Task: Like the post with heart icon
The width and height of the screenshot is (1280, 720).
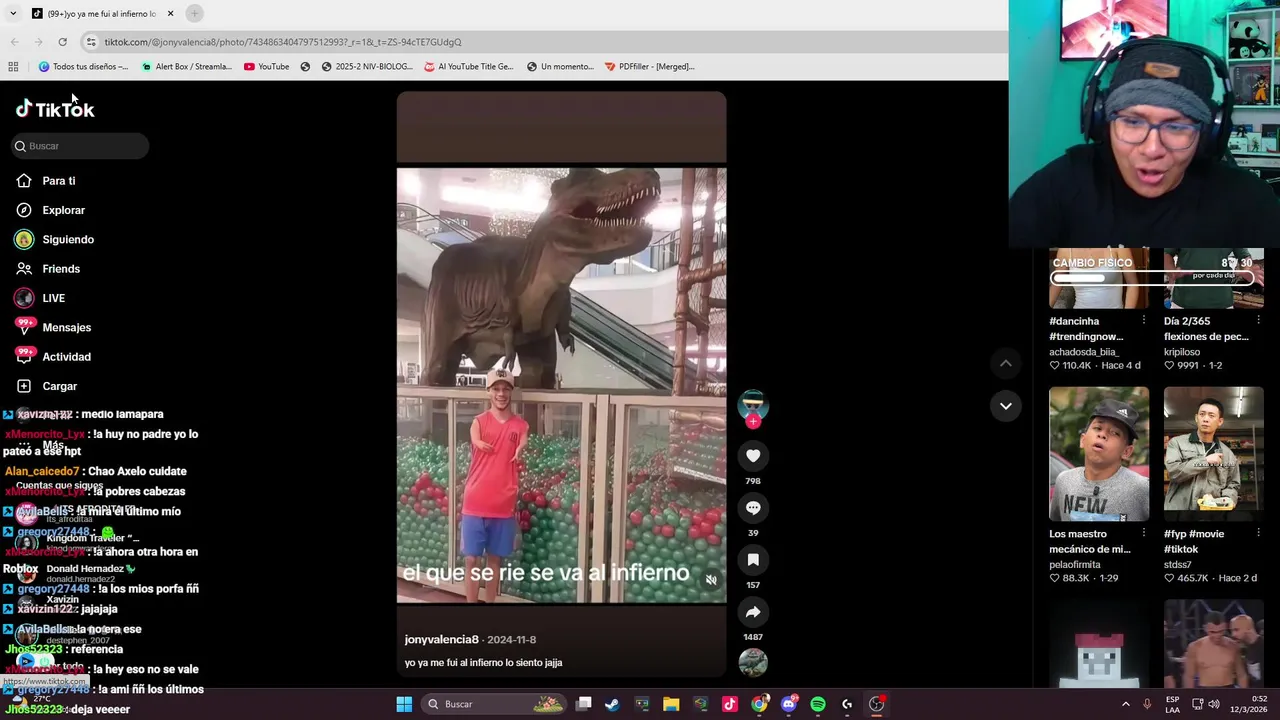Action: pos(753,456)
